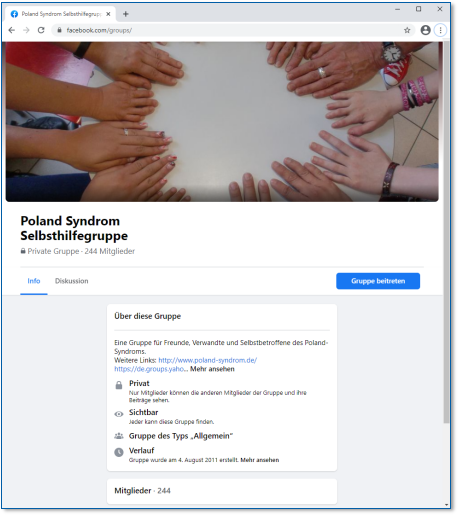Switch to the Diskussion tab
The image size is (458, 515).
[72, 281]
